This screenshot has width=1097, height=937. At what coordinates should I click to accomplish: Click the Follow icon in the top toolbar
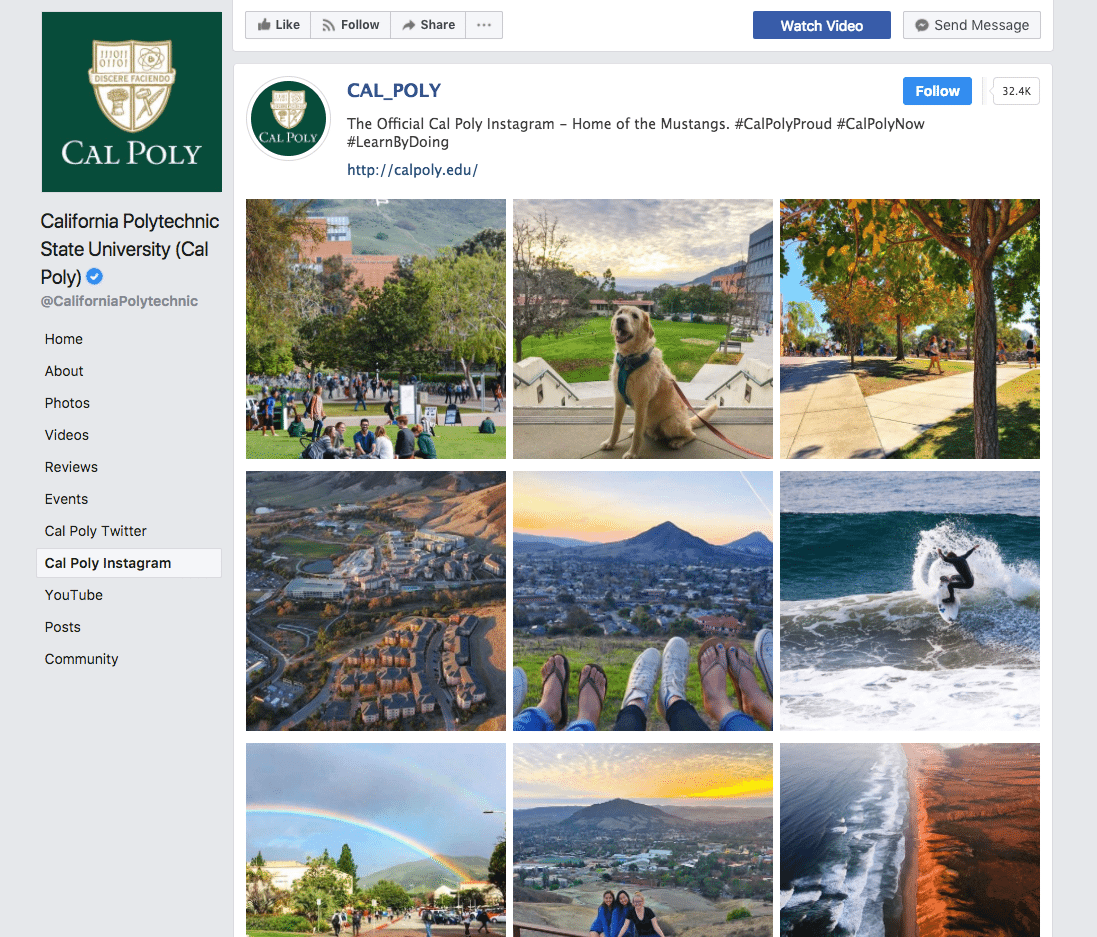click(330, 25)
